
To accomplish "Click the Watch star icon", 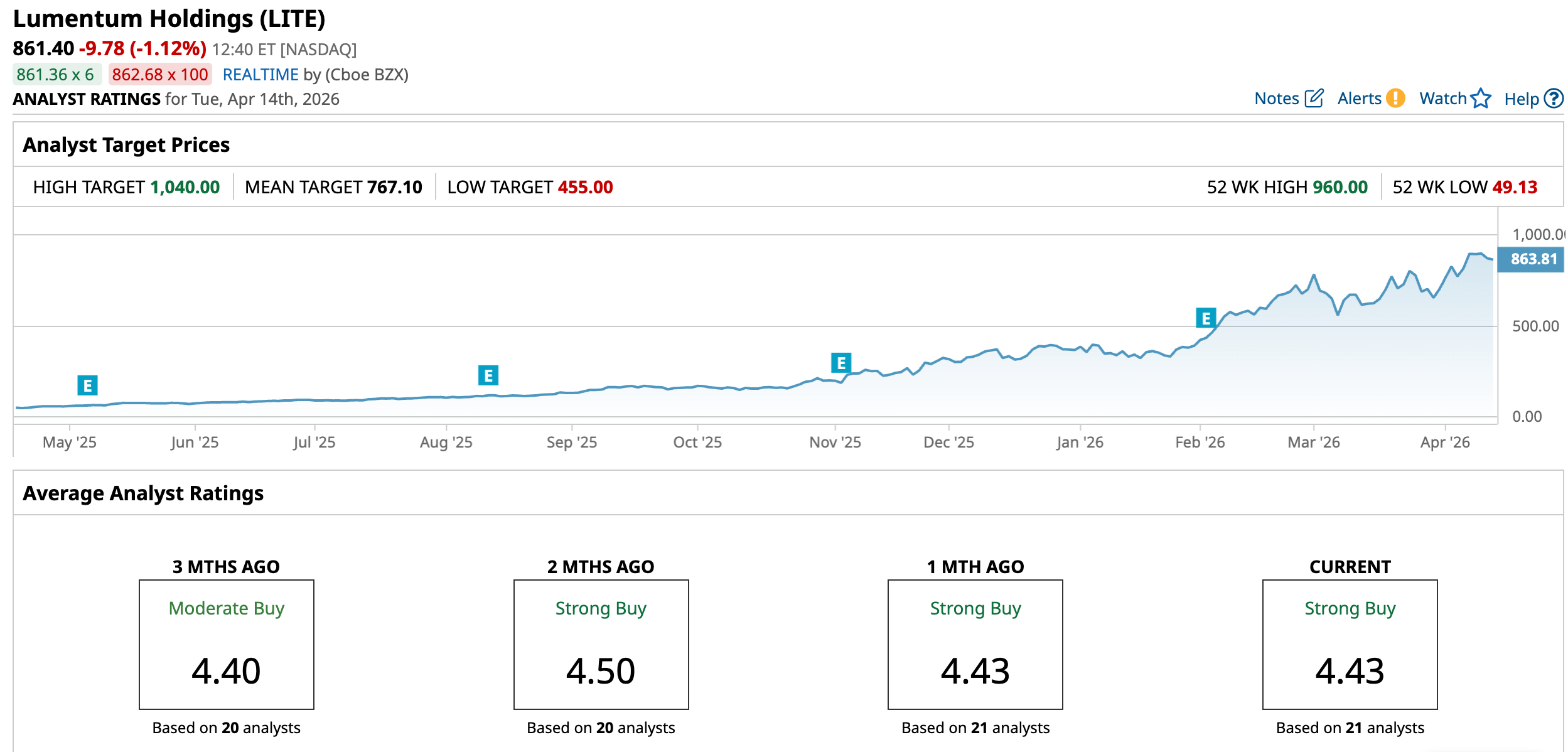I will click(x=1481, y=99).
